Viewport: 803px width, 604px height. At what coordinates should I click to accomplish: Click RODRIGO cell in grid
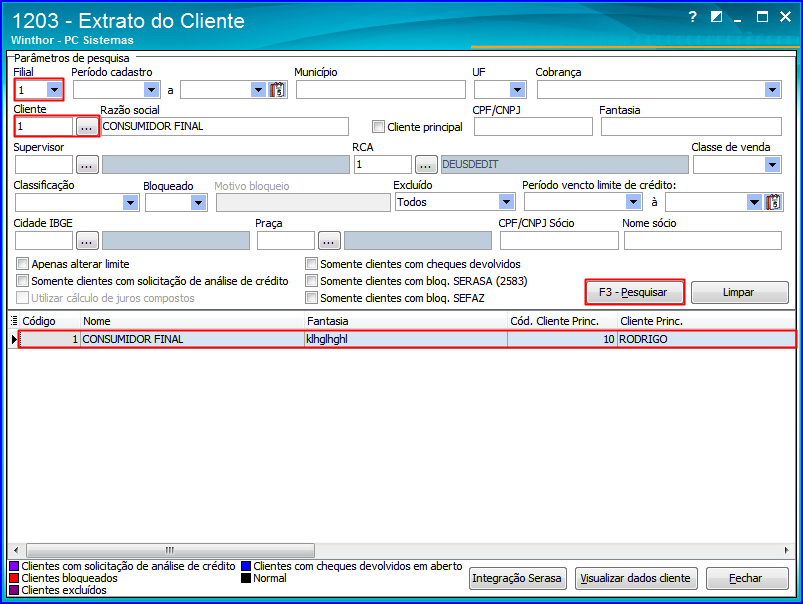click(x=707, y=339)
